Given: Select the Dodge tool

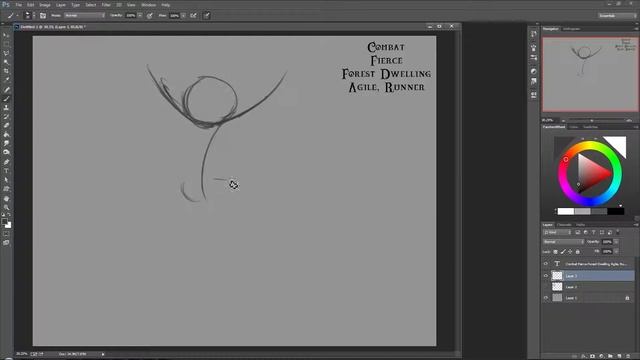Looking at the screenshot, I should (6, 152).
